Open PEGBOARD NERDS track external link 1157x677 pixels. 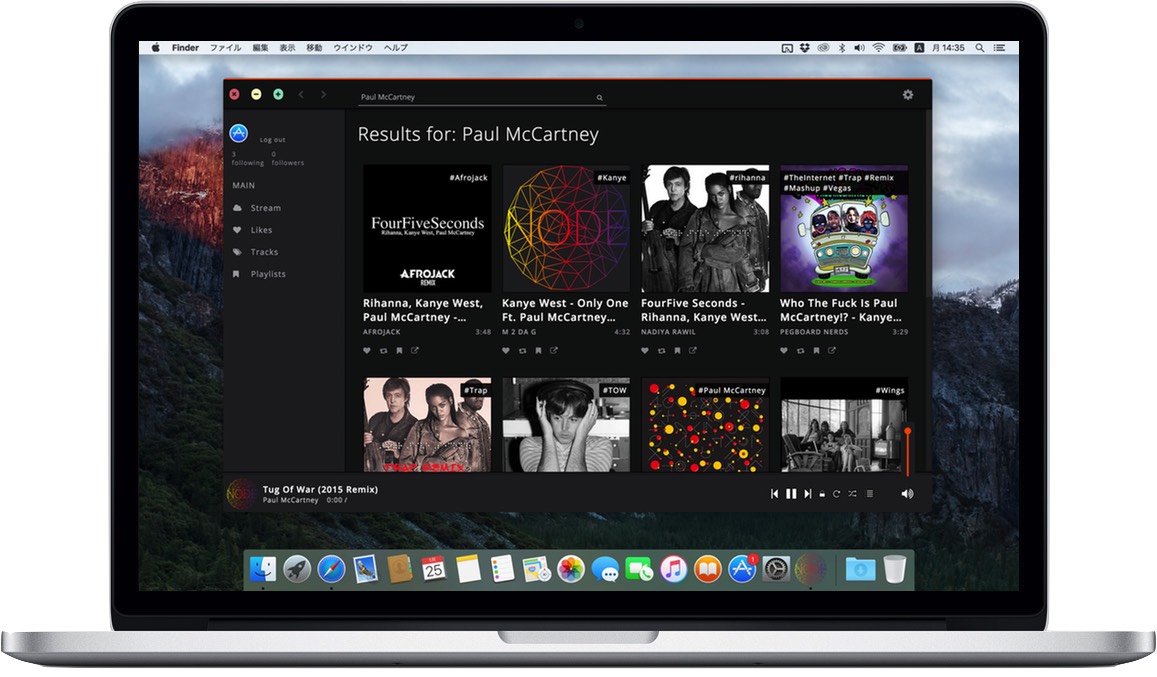[832, 351]
